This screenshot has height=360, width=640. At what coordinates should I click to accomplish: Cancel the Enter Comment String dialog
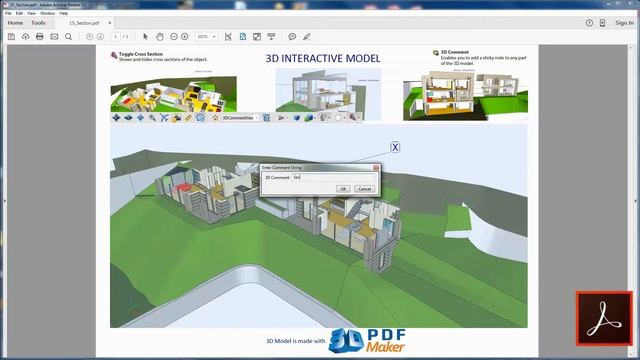tap(364, 189)
